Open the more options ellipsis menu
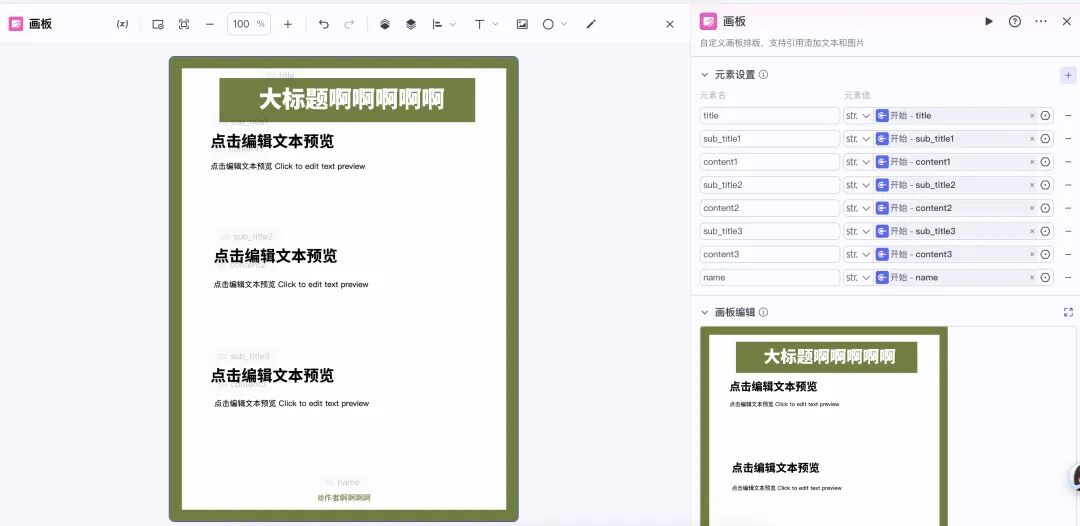The image size is (1080, 526). click(1041, 21)
